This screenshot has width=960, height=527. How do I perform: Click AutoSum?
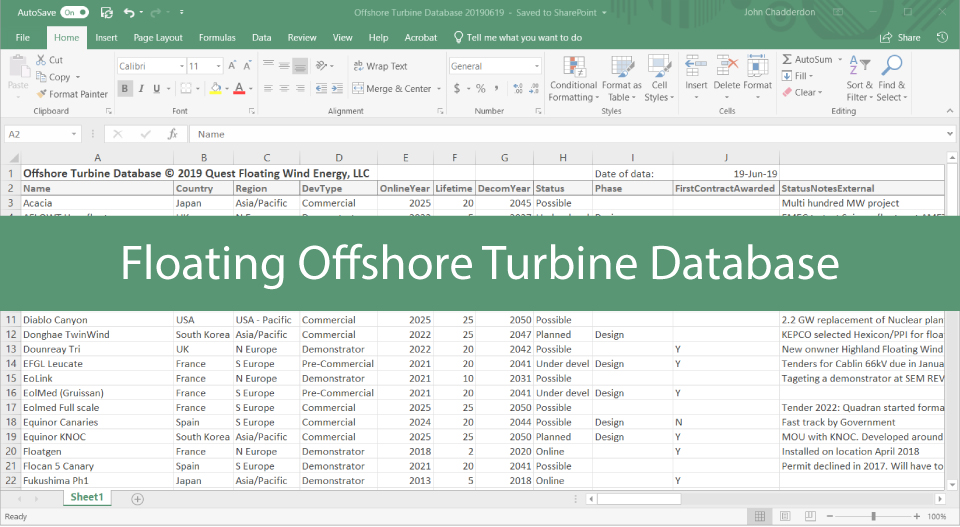808,59
